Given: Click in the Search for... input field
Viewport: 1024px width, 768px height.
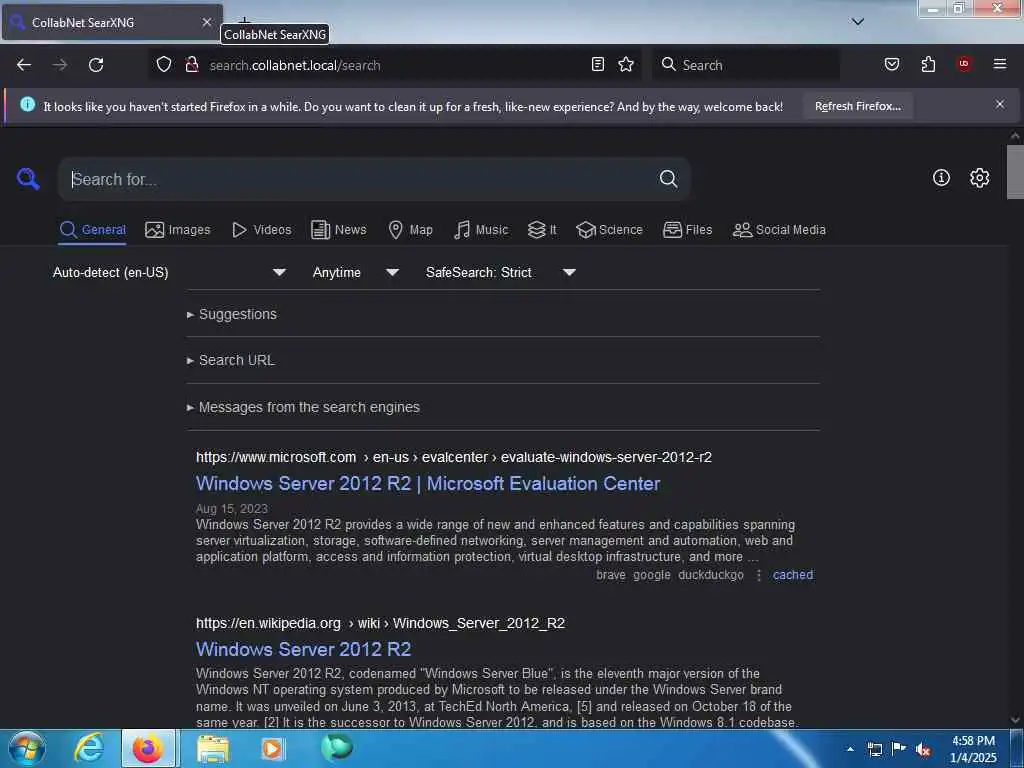Looking at the screenshot, I should click(x=359, y=179).
